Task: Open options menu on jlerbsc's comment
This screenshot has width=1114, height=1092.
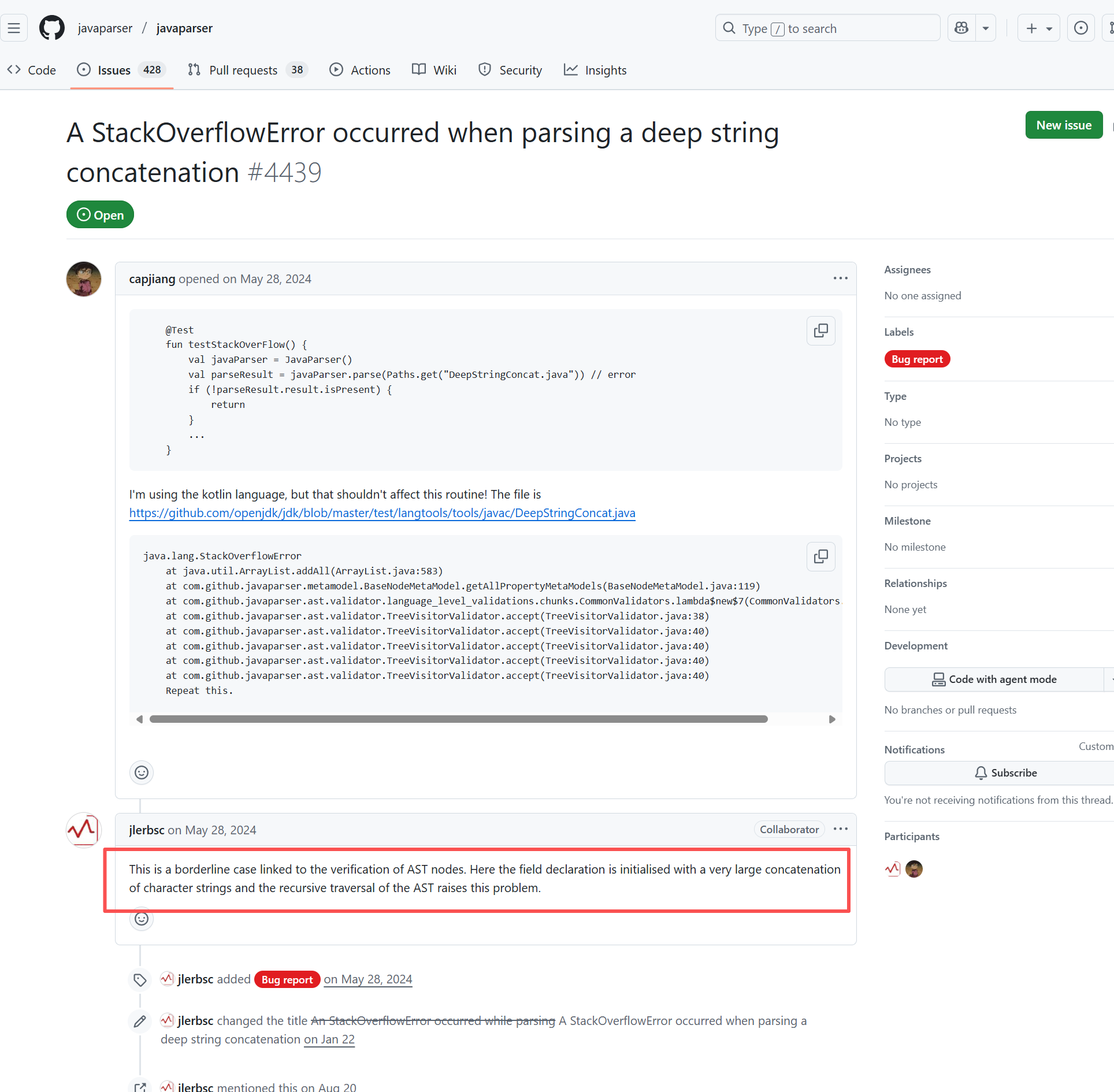Action: coord(840,829)
